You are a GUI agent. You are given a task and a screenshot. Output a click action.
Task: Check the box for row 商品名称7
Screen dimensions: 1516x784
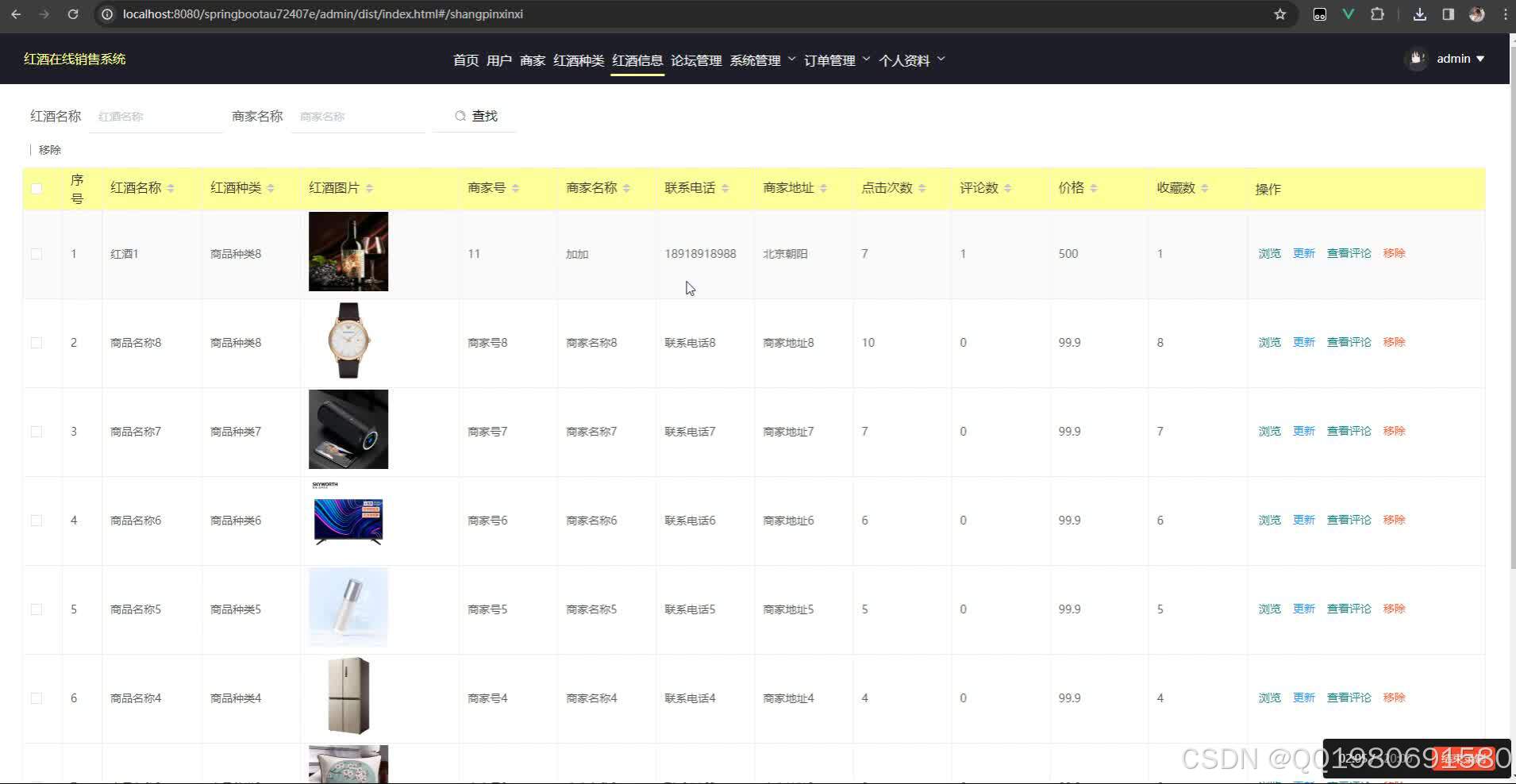[x=37, y=432]
